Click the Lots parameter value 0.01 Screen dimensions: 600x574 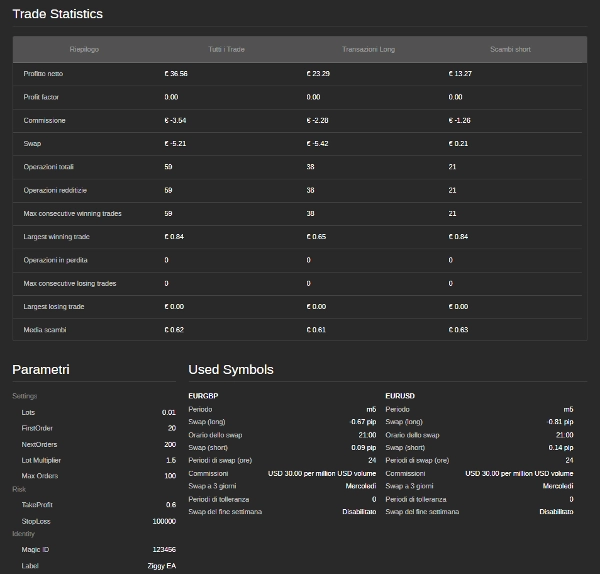tap(169, 413)
